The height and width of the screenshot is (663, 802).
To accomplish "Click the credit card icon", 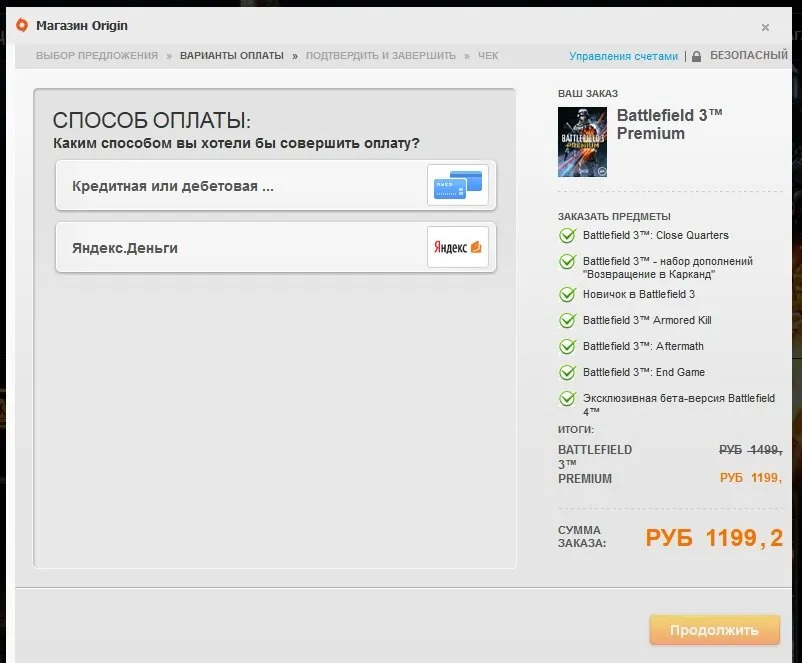I will [458, 185].
